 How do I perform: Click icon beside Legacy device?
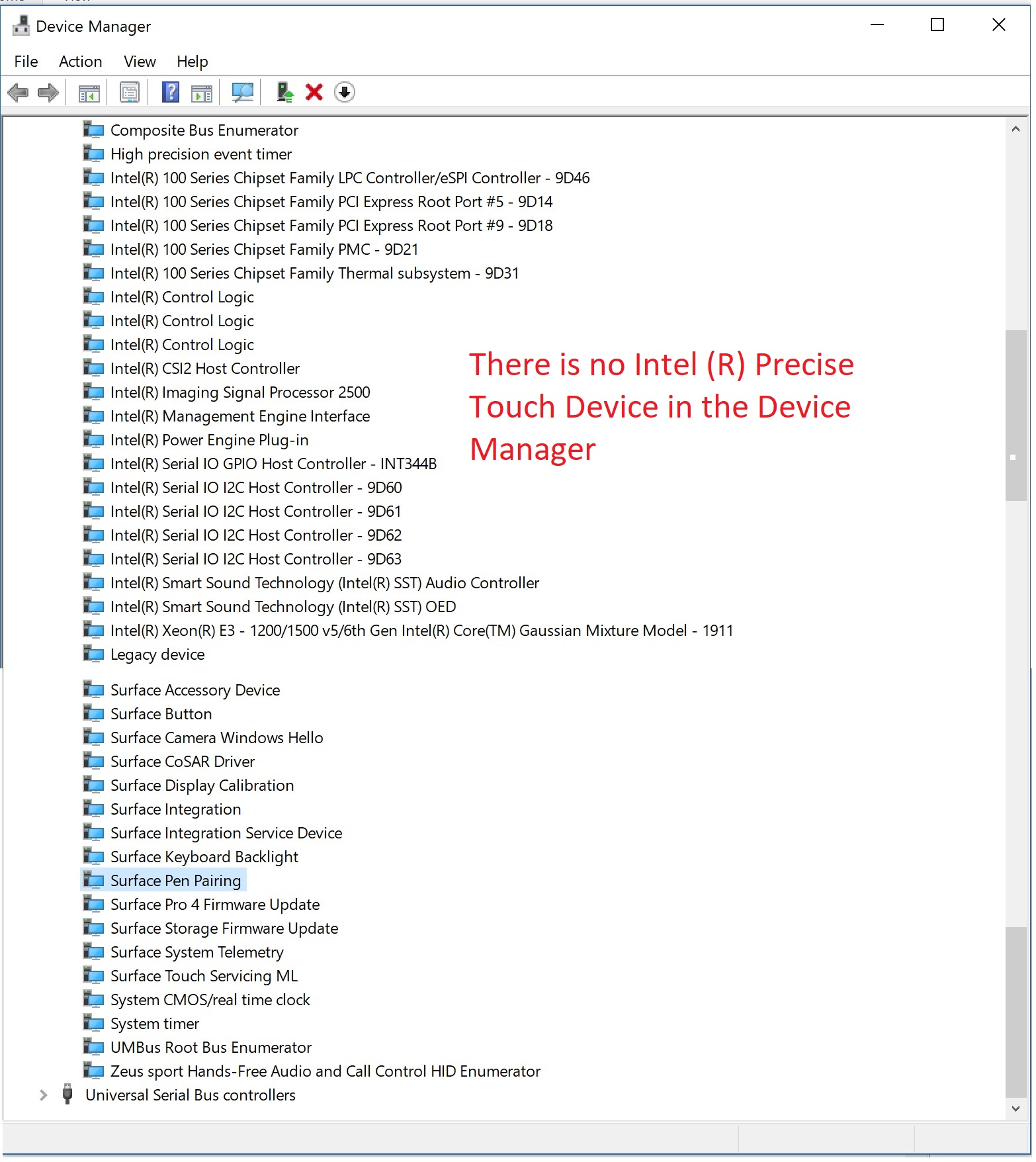point(93,654)
